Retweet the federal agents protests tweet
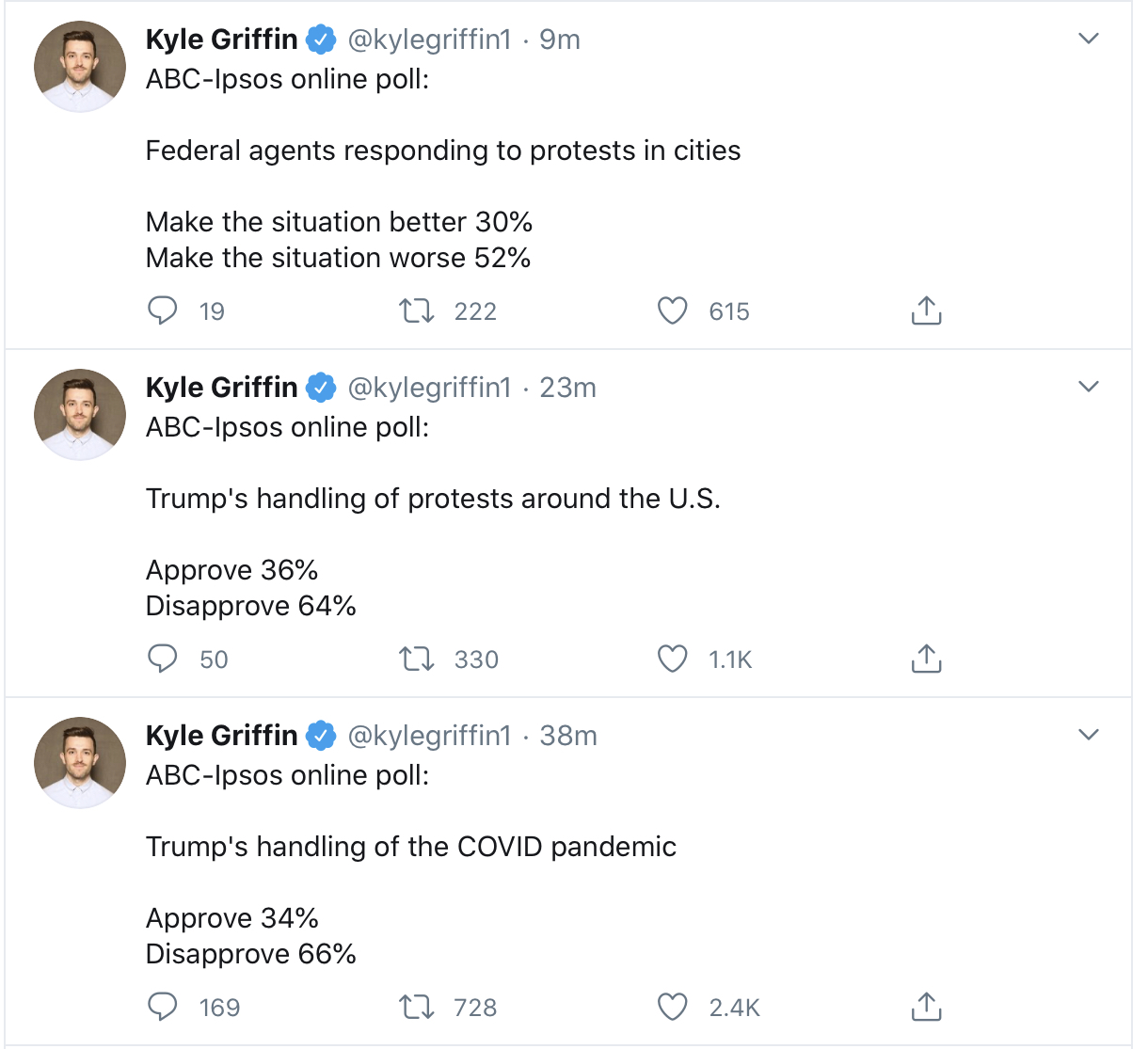Viewport: 1148px width, 1049px height. click(417, 310)
